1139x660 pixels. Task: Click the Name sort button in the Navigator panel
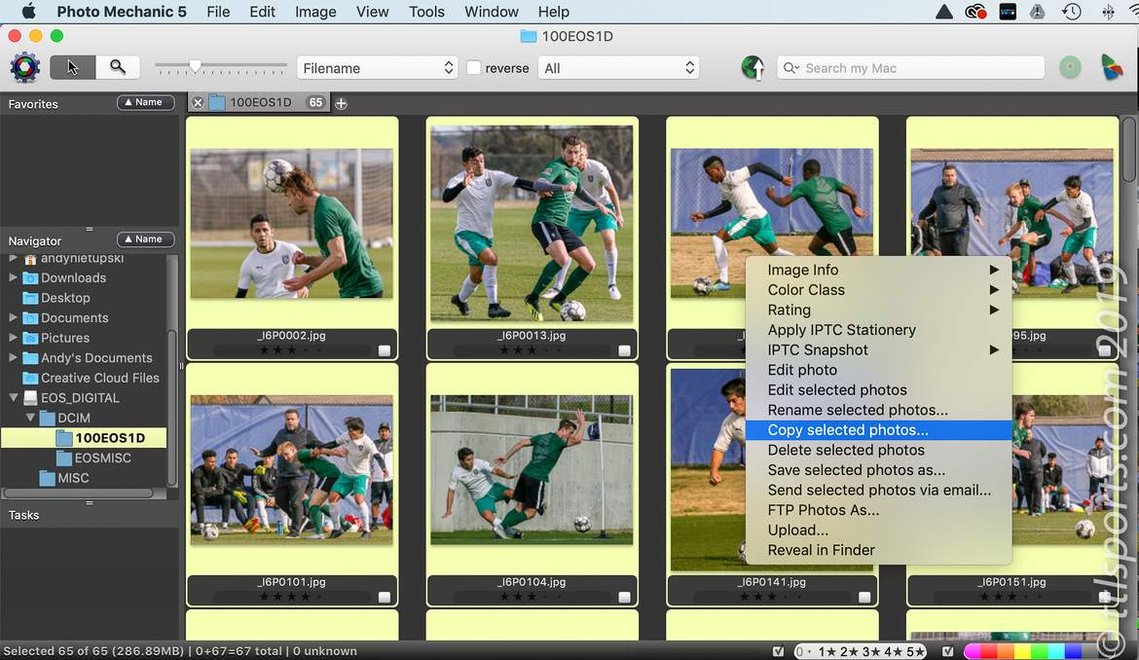click(x=145, y=239)
